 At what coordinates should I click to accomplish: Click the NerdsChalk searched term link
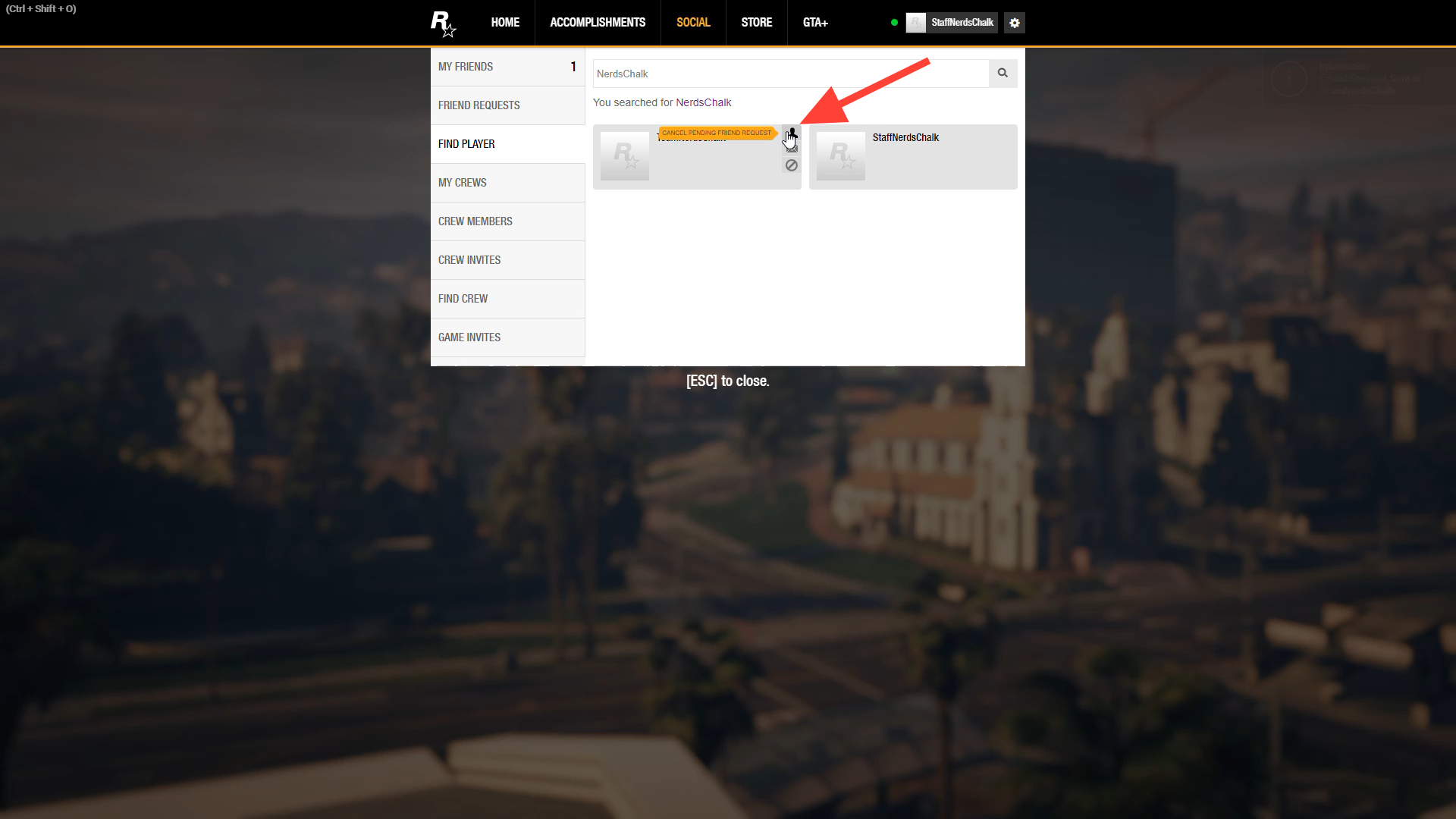tap(703, 102)
